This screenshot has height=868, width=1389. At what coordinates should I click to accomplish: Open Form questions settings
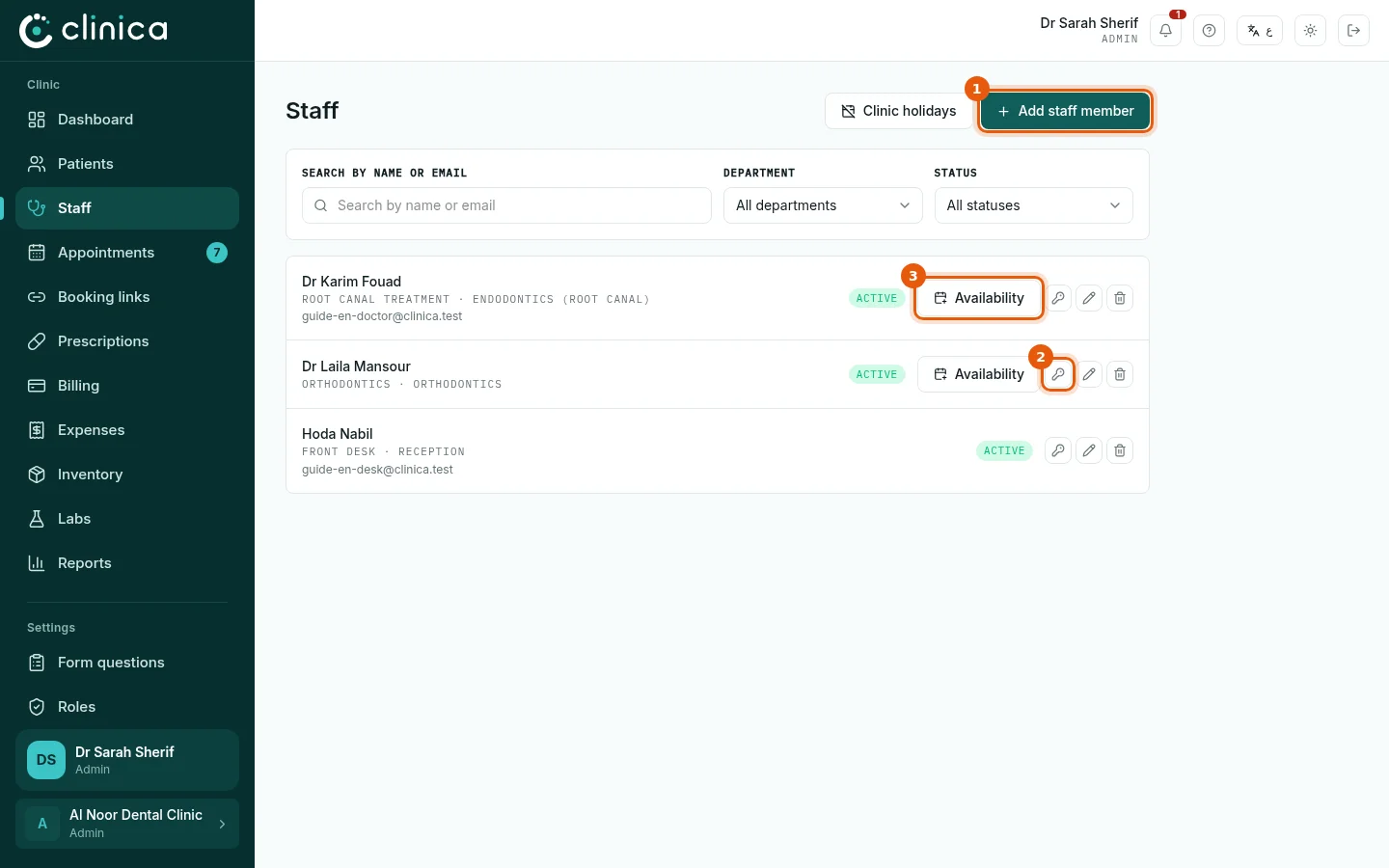tap(127, 663)
